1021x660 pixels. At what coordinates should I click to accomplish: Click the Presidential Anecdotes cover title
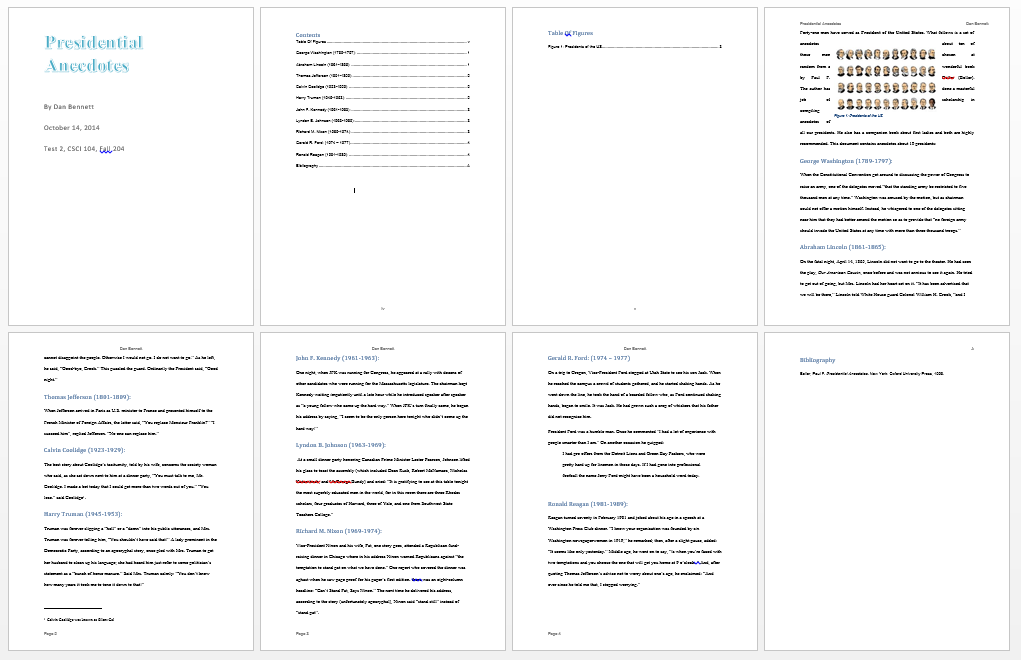tap(94, 54)
